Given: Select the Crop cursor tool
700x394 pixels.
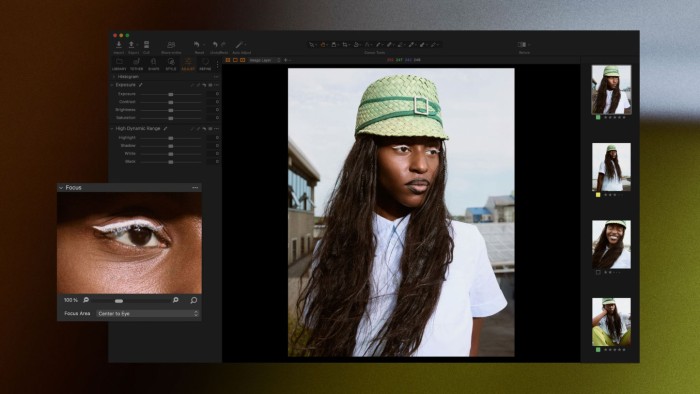Looking at the screenshot, I should [x=345, y=45].
